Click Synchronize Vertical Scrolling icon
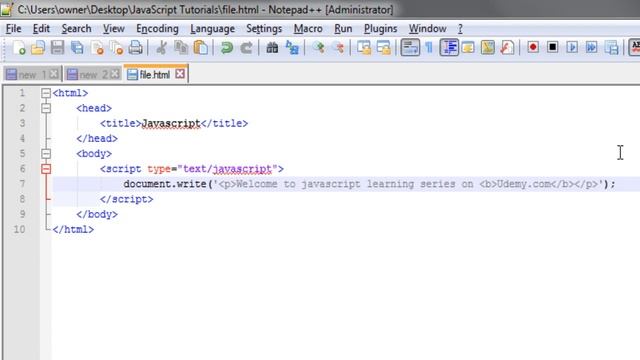Image resolution: width=640 pixels, height=360 pixels. pyautogui.click(x=364, y=48)
